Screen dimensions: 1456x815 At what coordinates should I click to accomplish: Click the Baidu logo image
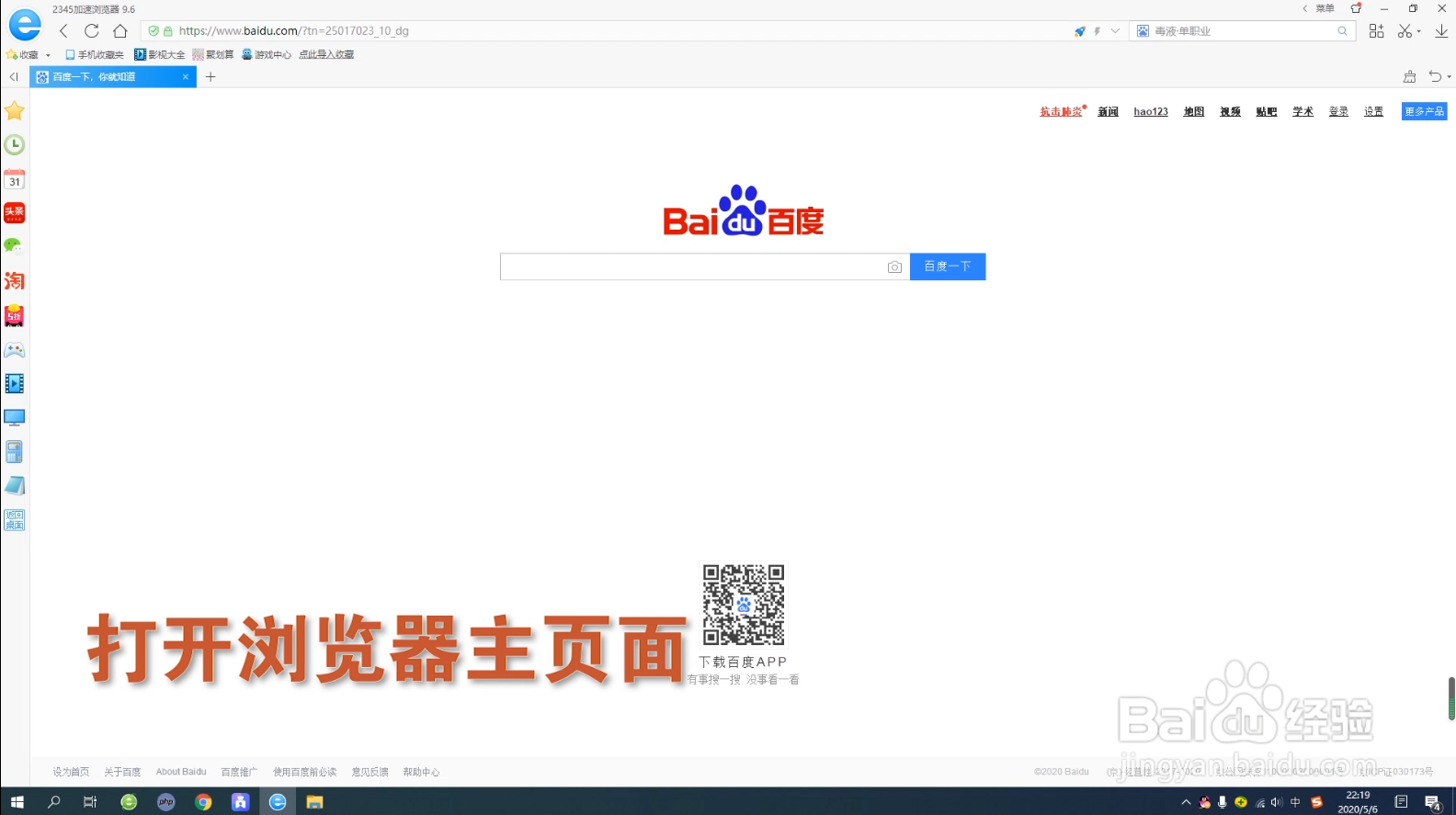[x=743, y=211]
